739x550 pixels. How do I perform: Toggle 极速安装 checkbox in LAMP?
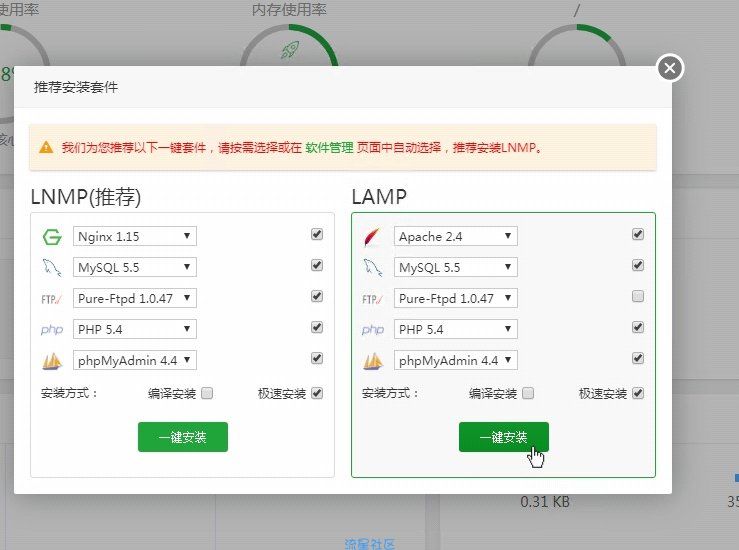point(638,393)
